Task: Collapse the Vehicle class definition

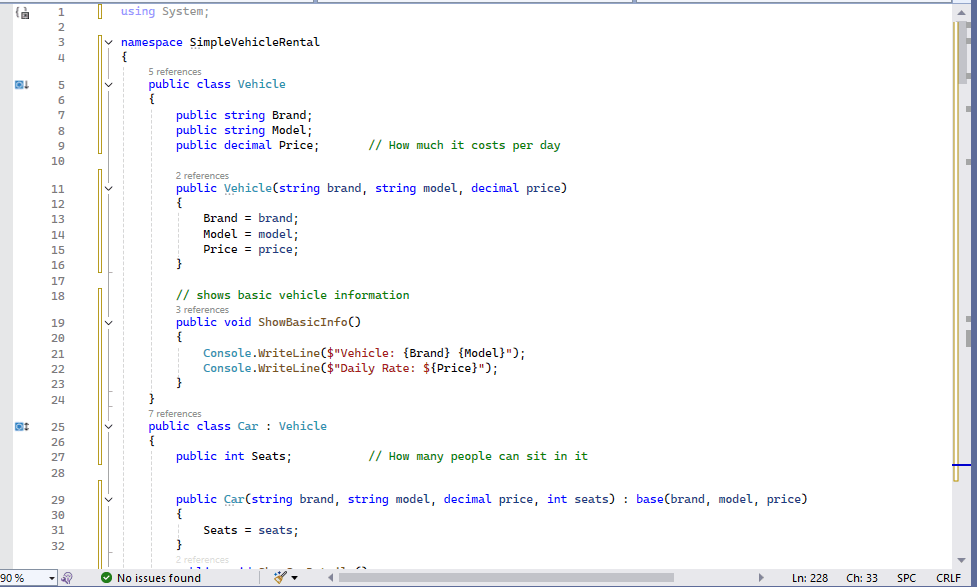Action: pos(109,85)
